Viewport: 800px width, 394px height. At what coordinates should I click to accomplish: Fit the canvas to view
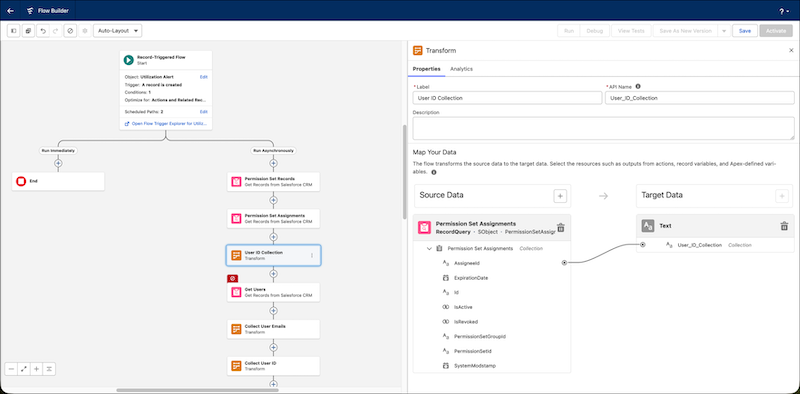23,369
